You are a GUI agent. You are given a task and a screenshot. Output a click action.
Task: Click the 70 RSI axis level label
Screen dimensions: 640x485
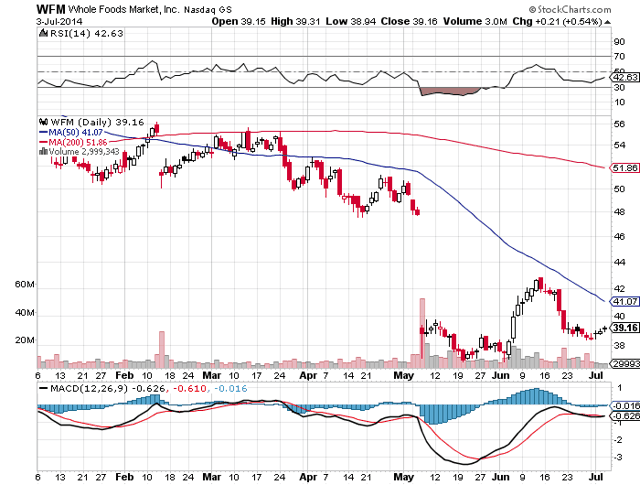[619, 56]
